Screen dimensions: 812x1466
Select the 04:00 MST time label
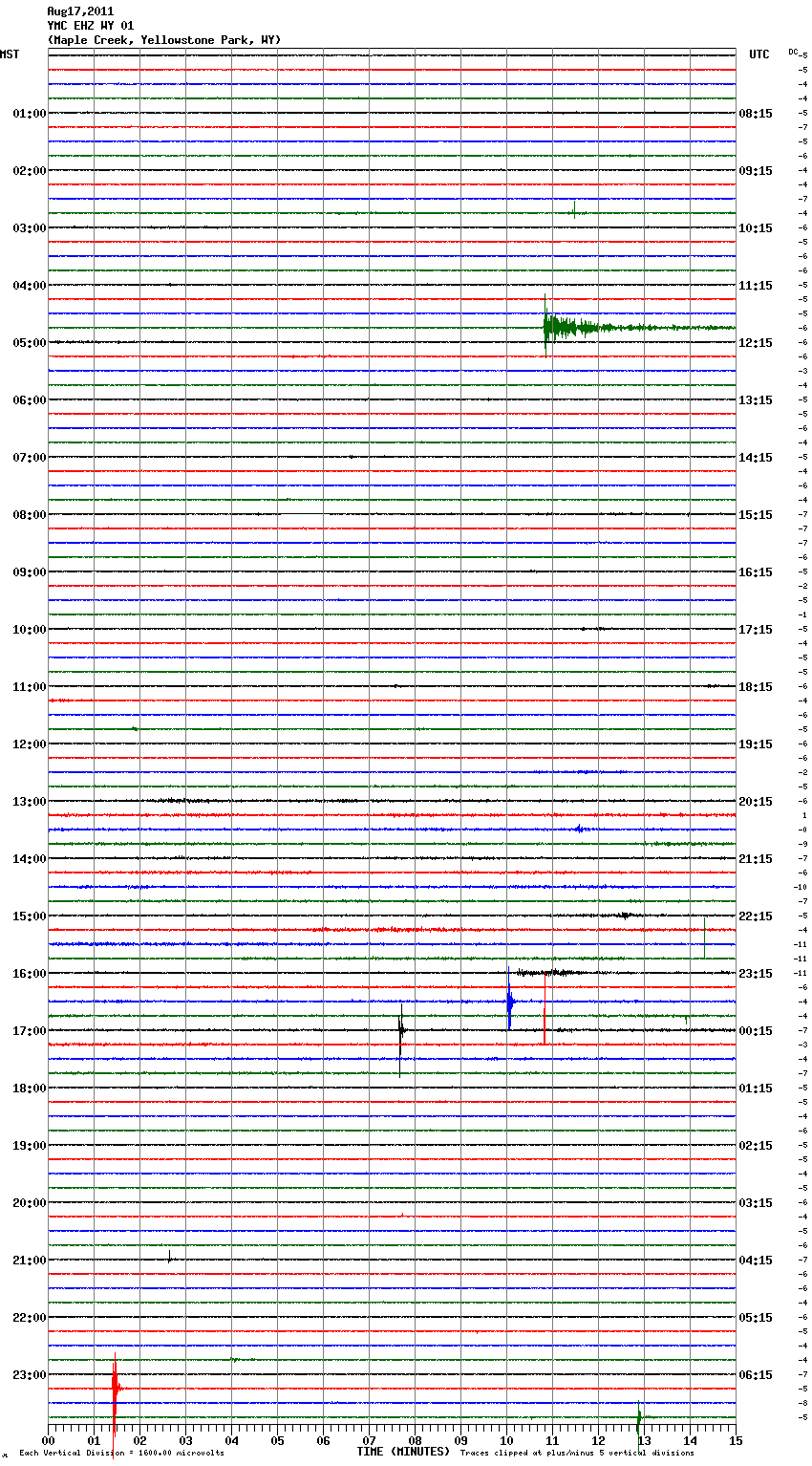pyautogui.click(x=30, y=286)
